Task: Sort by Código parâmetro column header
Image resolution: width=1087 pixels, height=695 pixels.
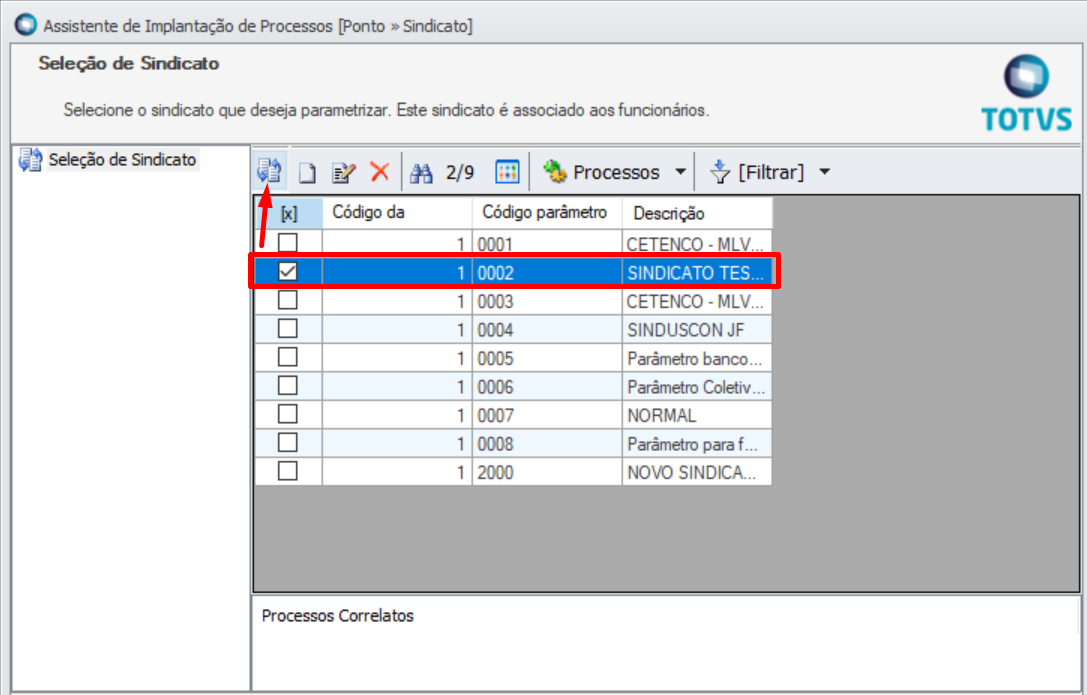Action: click(x=547, y=213)
